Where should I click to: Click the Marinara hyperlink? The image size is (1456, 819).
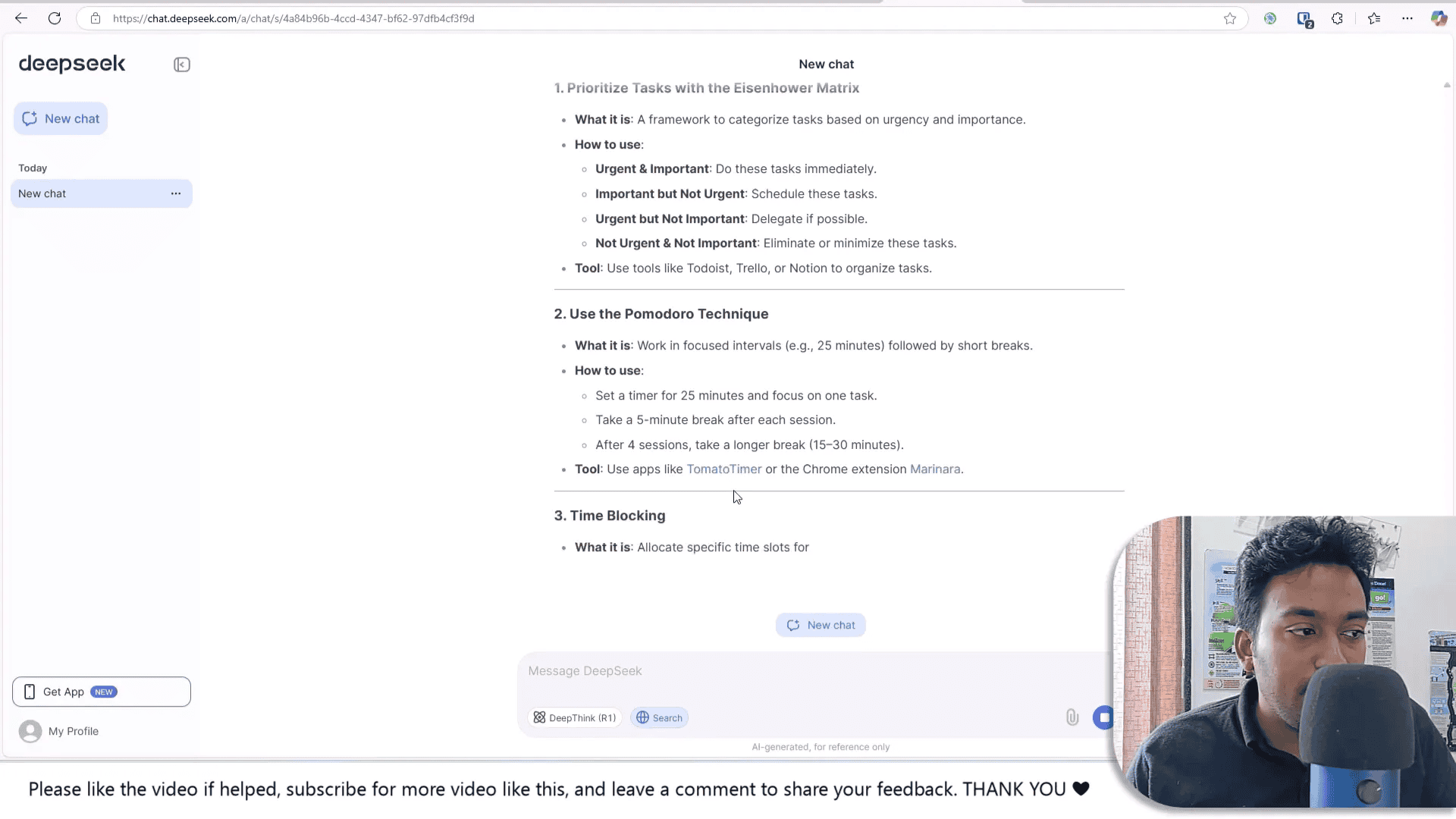(935, 469)
